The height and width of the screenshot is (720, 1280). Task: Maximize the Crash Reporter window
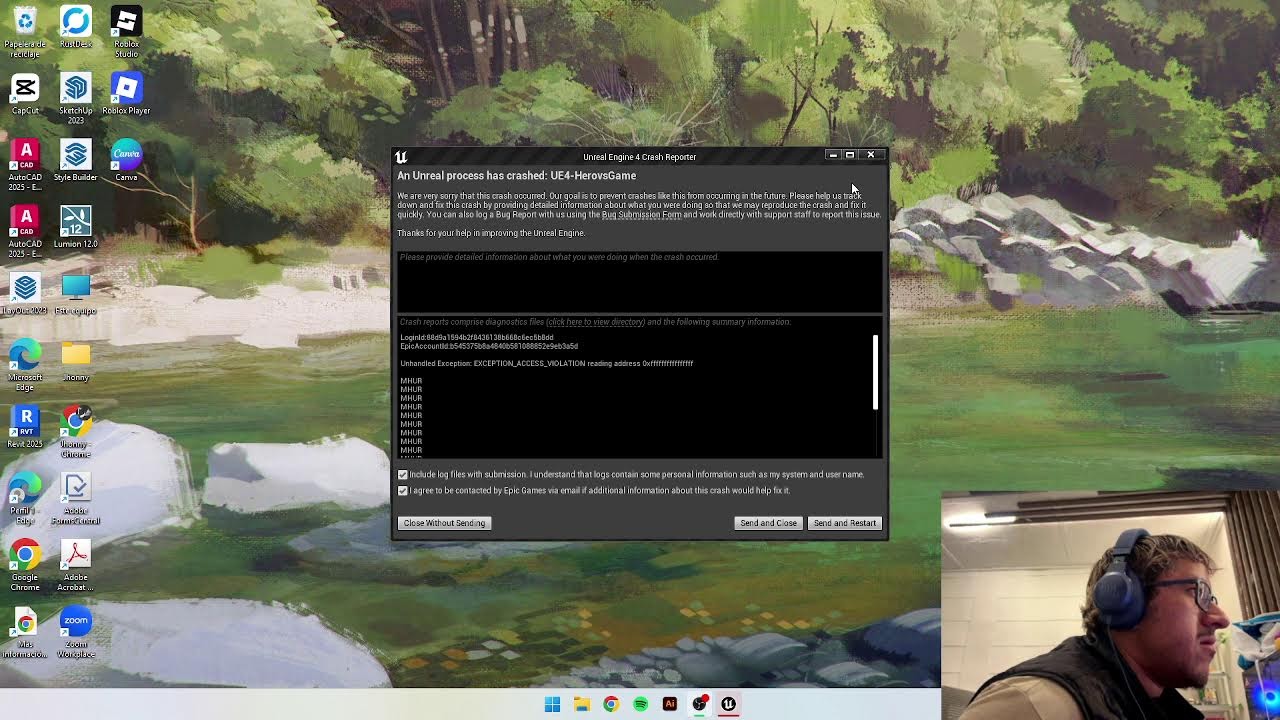(x=850, y=155)
